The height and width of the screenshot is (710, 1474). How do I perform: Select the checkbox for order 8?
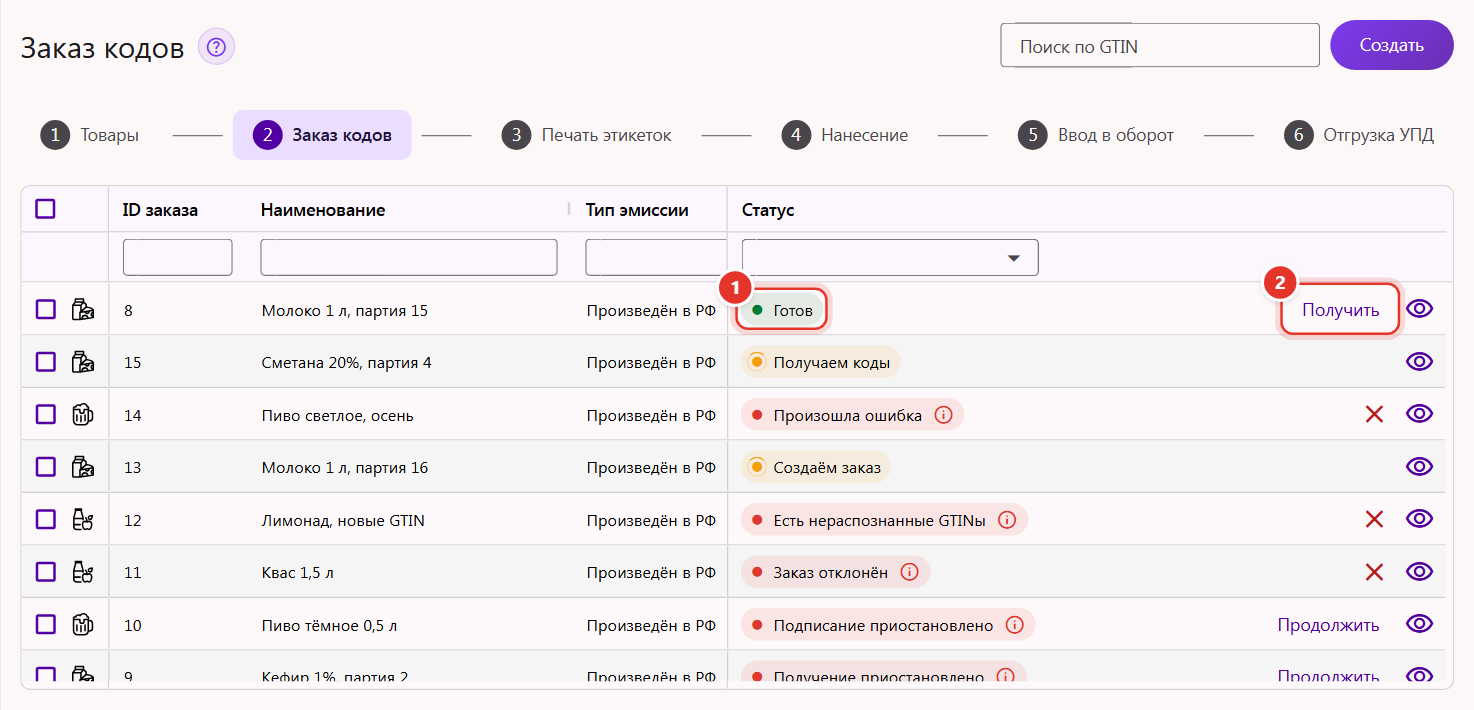click(45, 310)
